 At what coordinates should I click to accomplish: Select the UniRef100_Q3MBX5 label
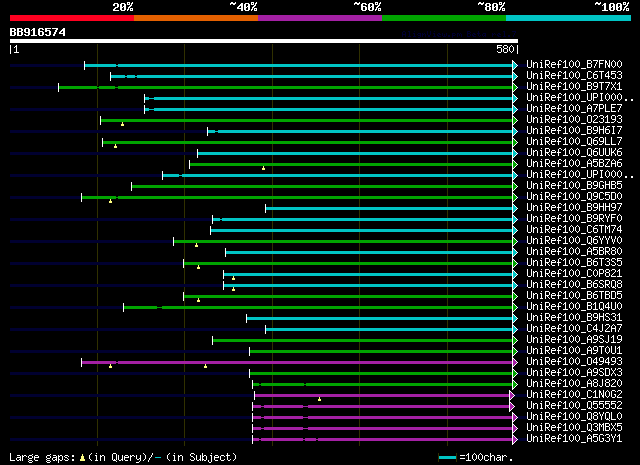[x=574, y=428]
